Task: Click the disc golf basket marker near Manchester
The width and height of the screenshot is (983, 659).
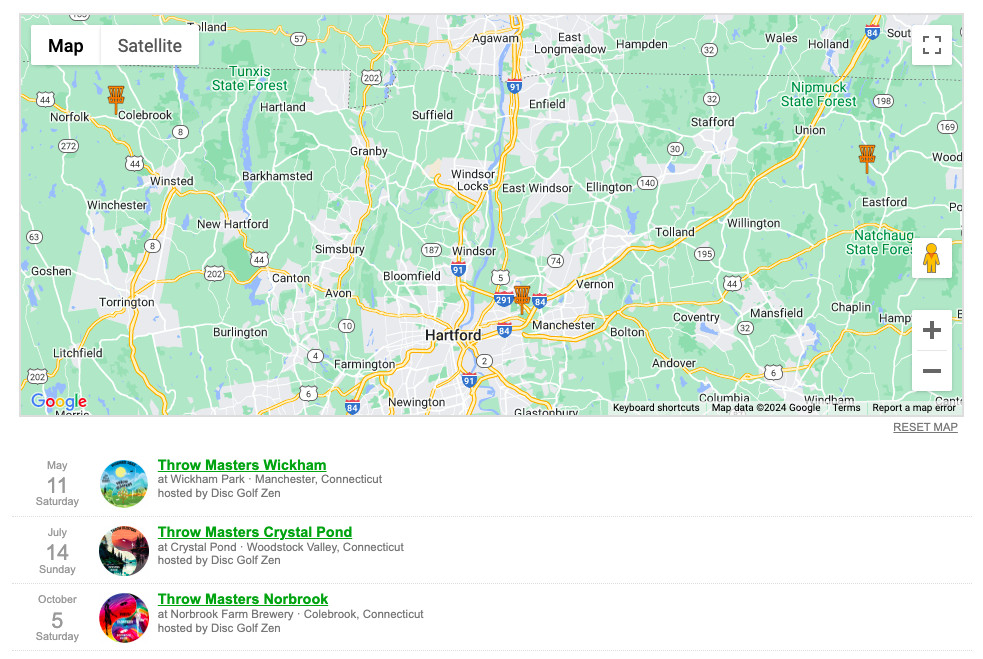Action: 522,298
